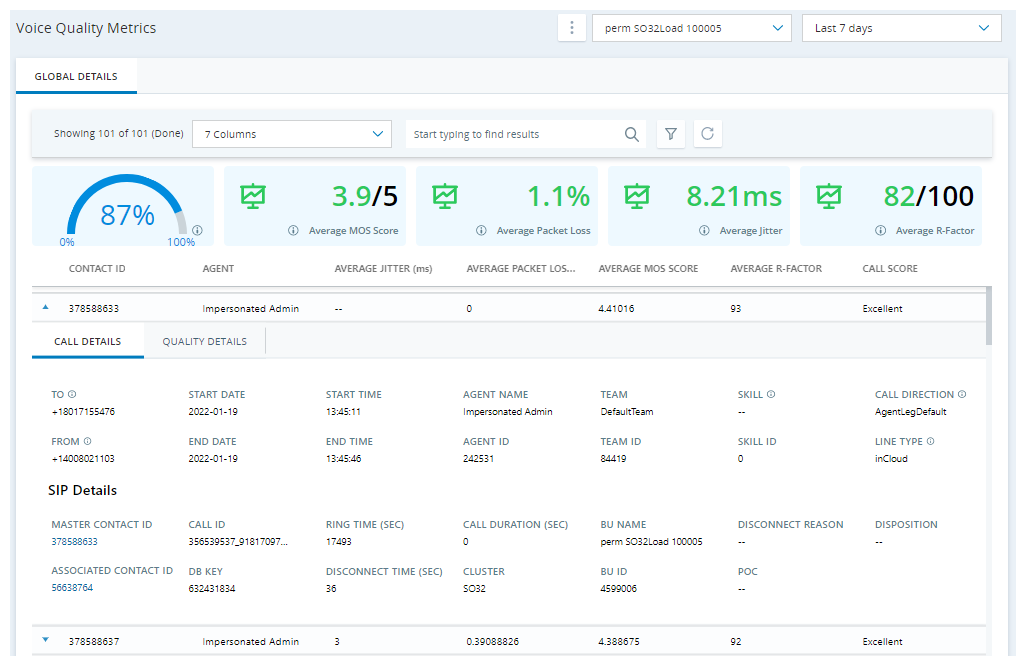Expand the row for contact 378588637
Screen dimensions: 1017x662
(x=45, y=640)
